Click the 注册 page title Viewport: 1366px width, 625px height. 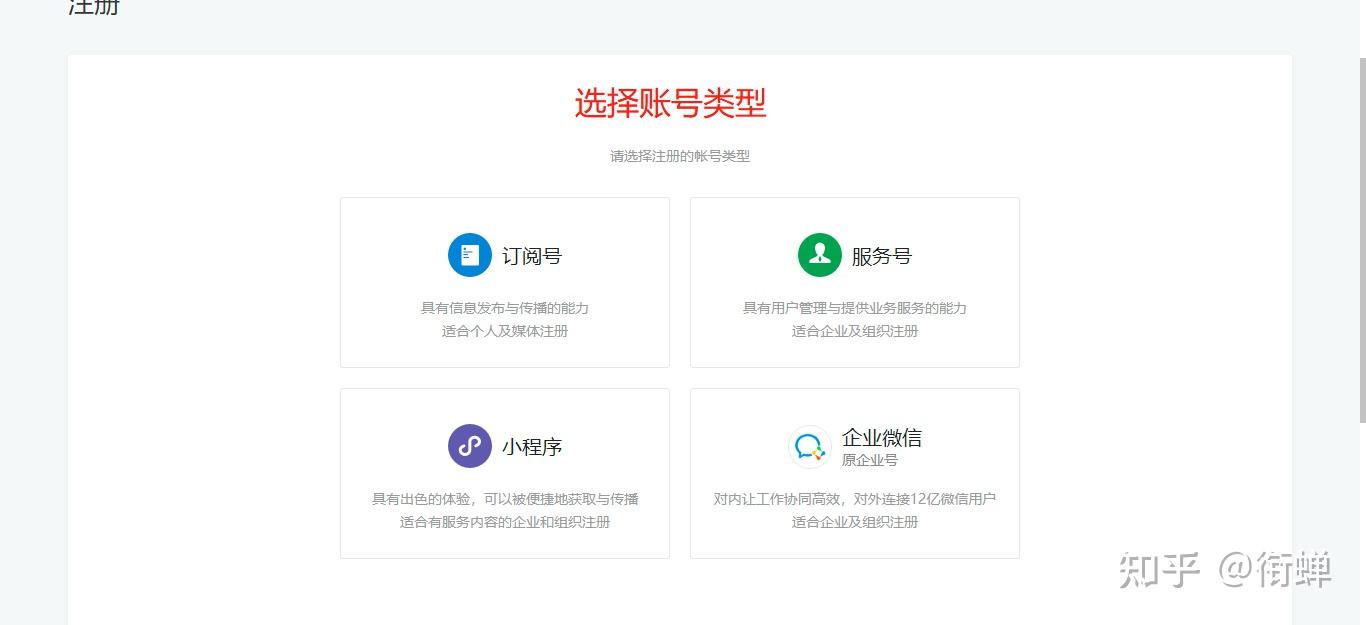tap(94, 7)
